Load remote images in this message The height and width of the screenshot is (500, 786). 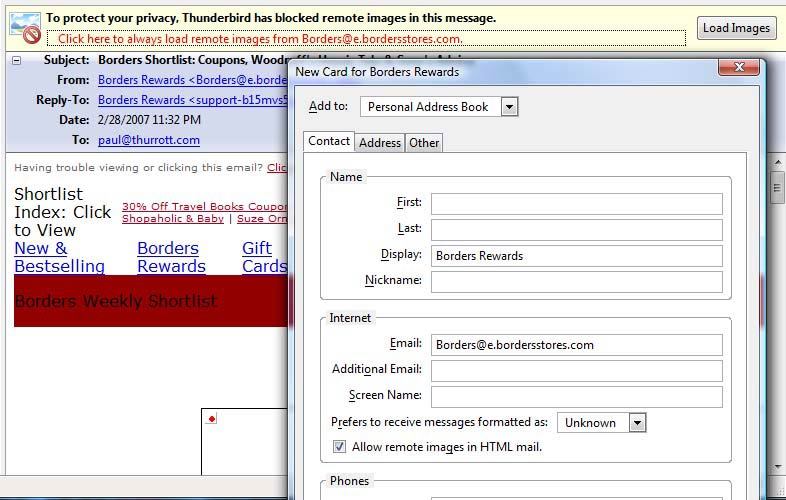click(x=736, y=28)
